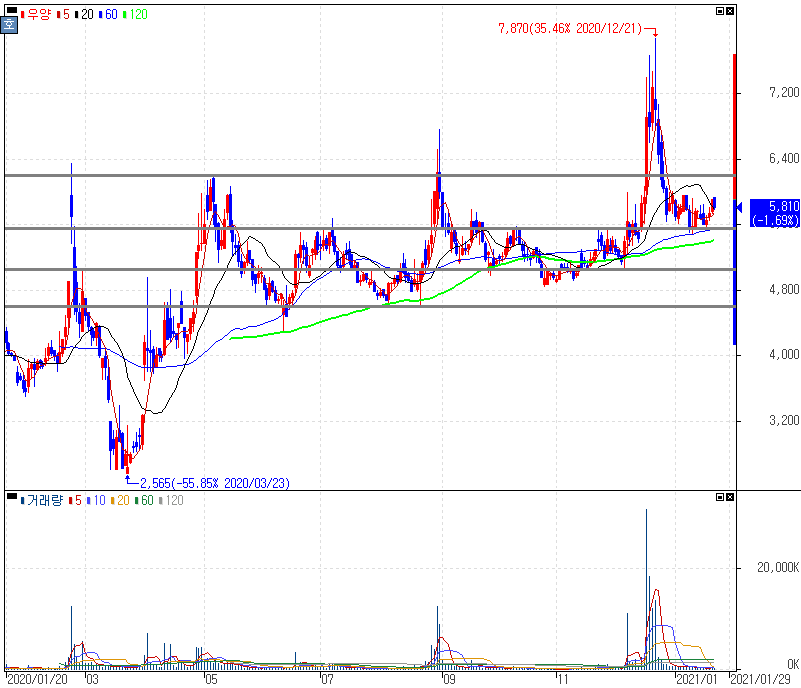801x688 pixels.
Task: Click the 03 month label on time axis
Action: pos(92,679)
